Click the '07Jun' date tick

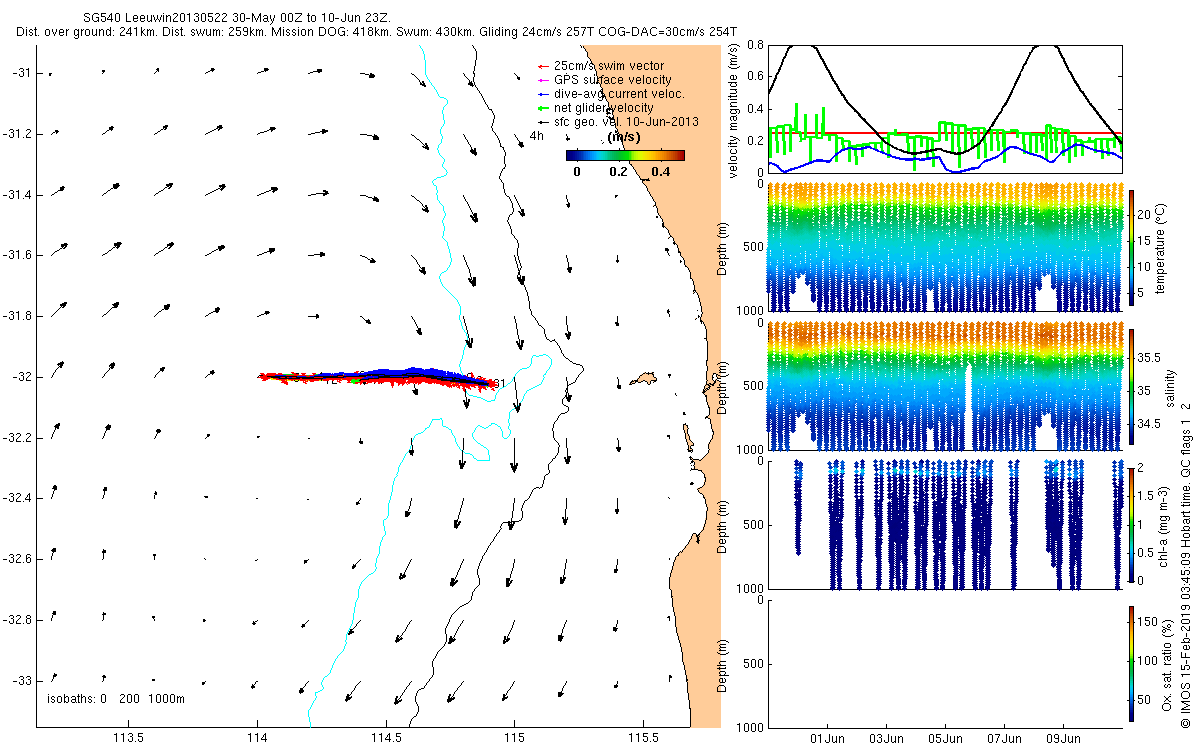[1005, 740]
